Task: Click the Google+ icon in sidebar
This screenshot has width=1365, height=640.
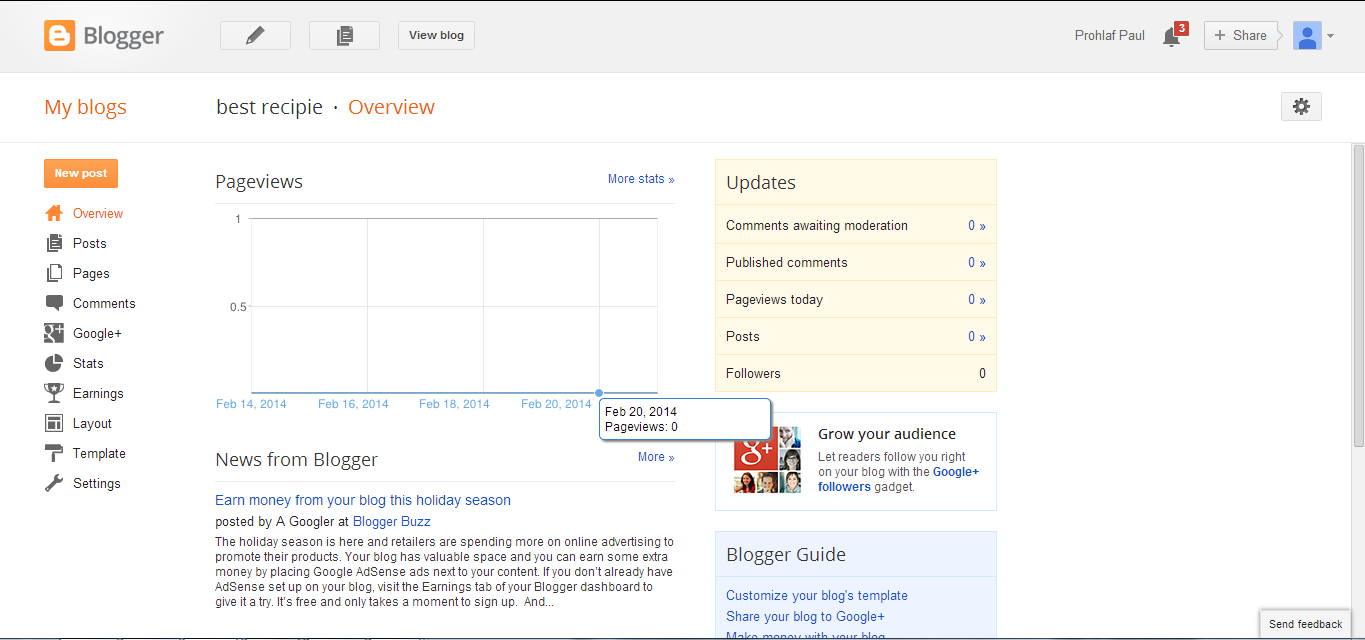Action: tap(54, 333)
